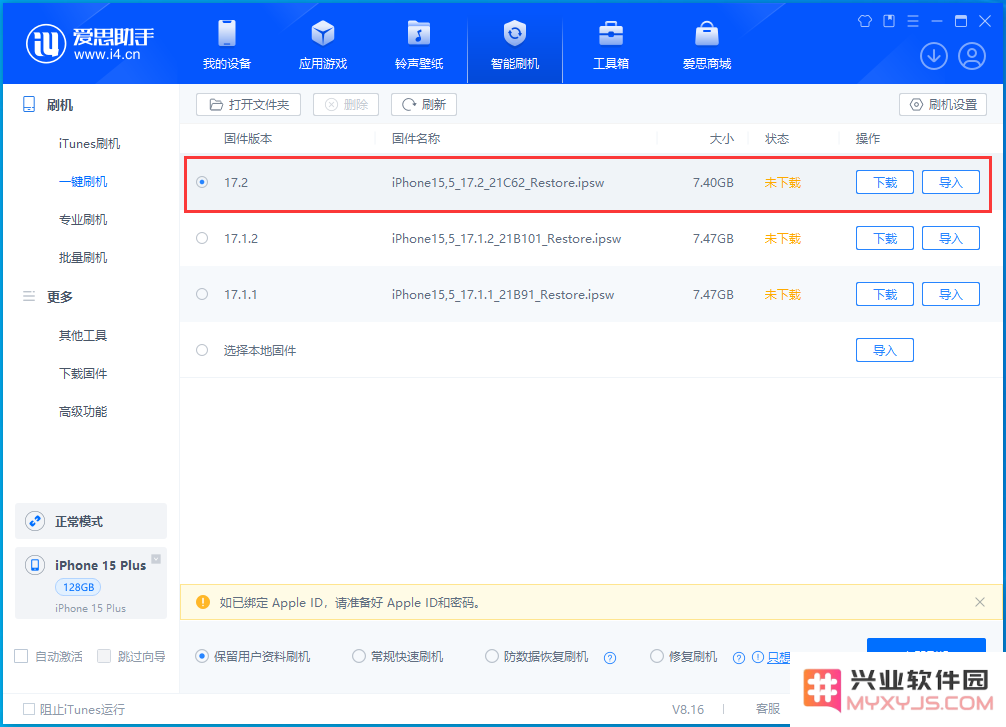Click the feedback note icon in title bar
Screen dimensions: 1006x727
tap(889, 21)
